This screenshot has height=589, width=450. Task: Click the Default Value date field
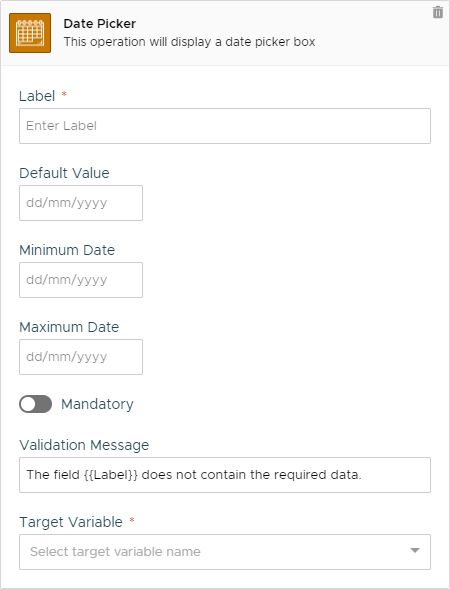(81, 203)
